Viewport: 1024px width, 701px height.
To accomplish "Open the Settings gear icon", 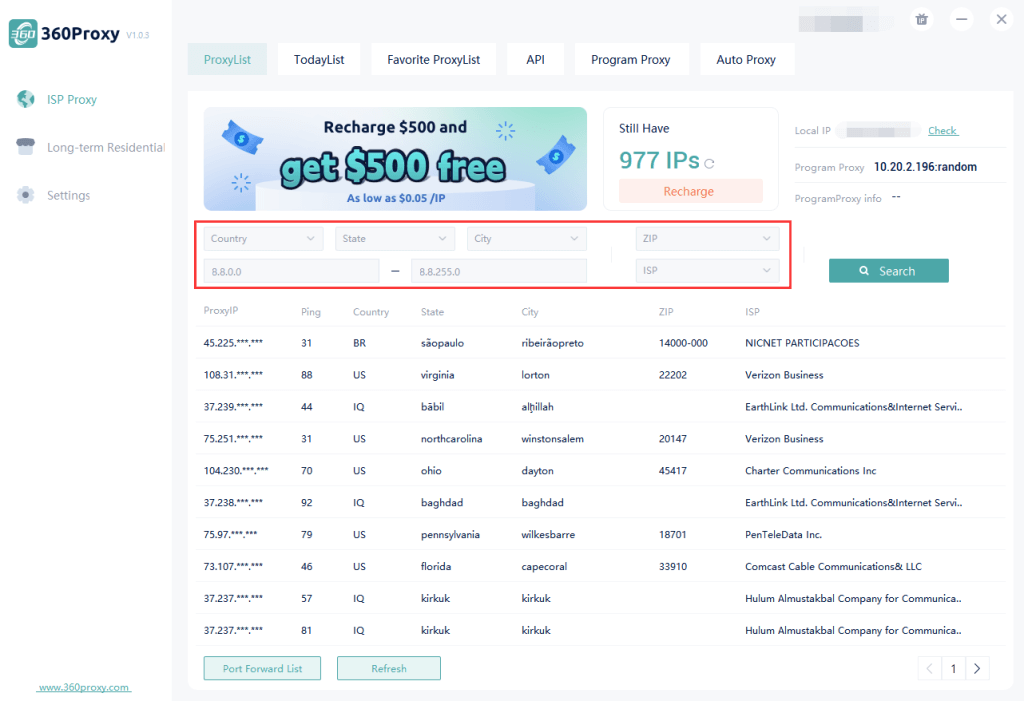I will 25,195.
